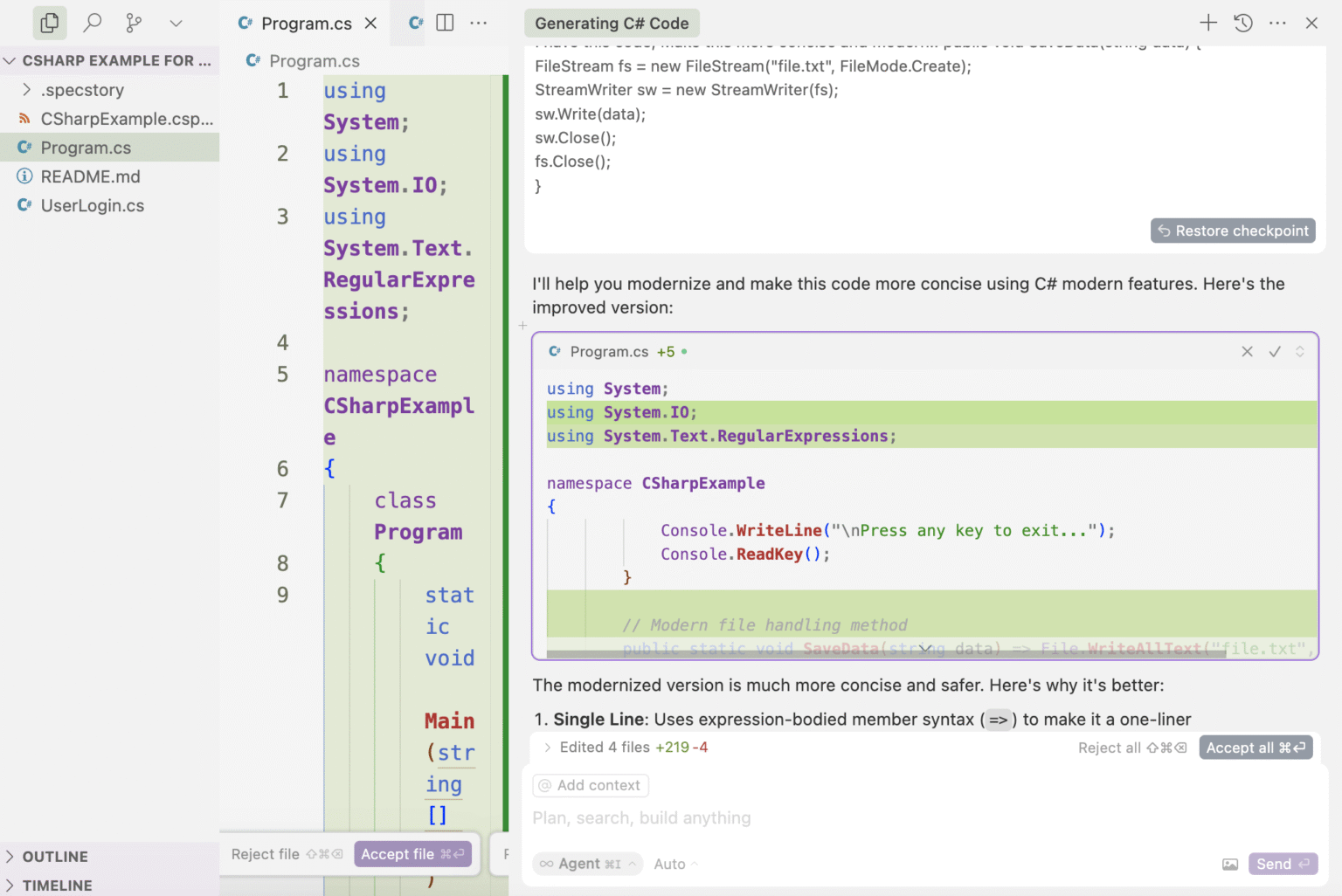The height and width of the screenshot is (896, 1342).
Task: Click the Accept all button
Action: coord(1256,748)
